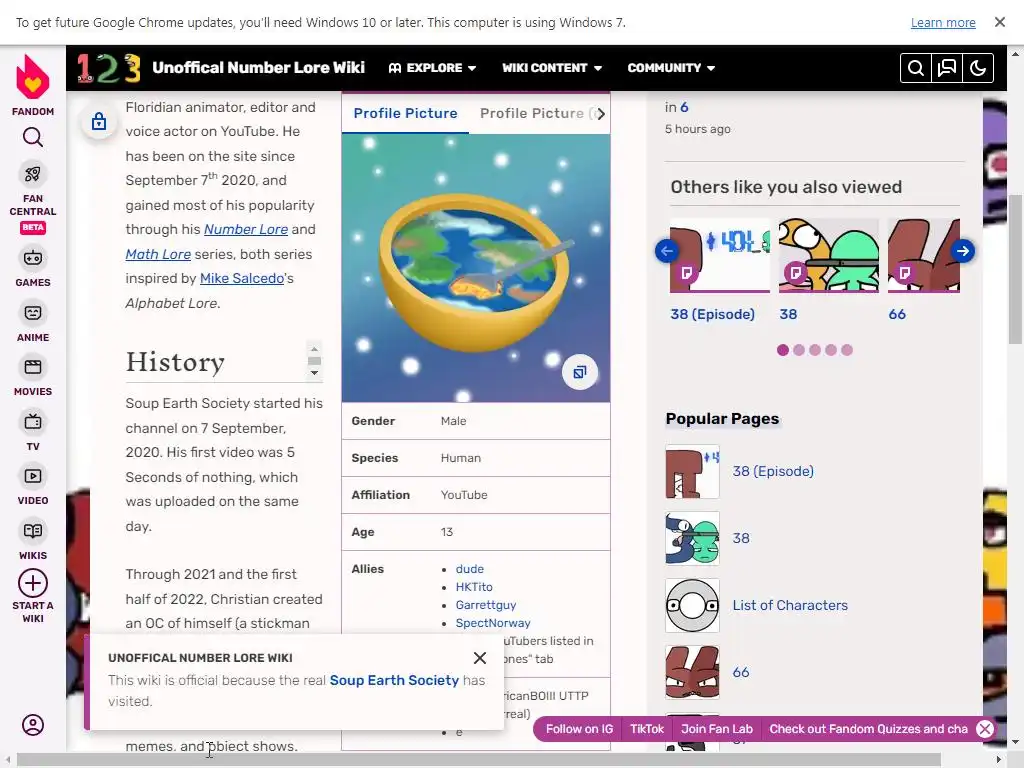The width and height of the screenshot is (1024, 768).
Task: Click the Start a Wiki plus icon
Action: coord(33,583)
